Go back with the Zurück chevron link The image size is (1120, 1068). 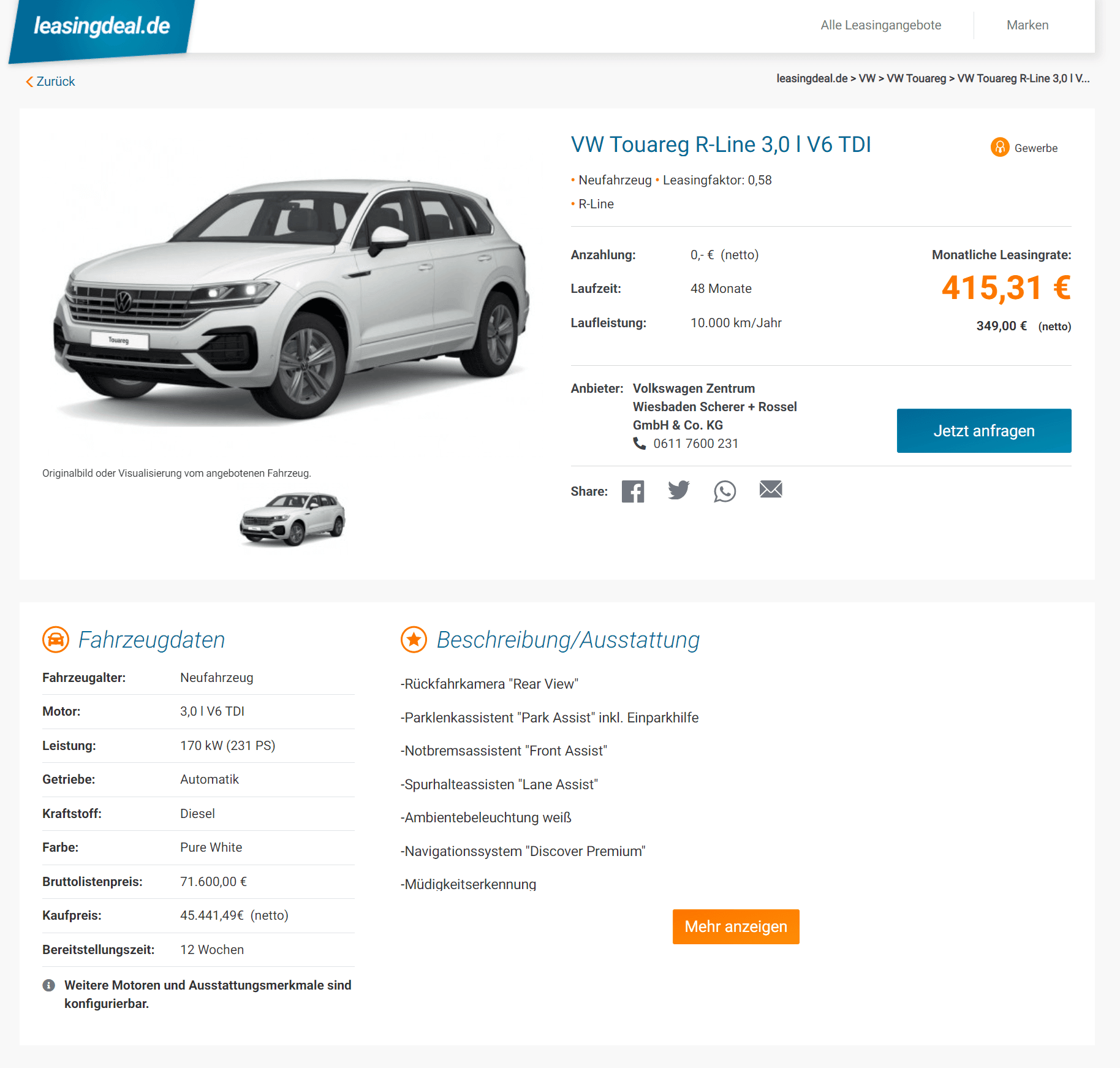50,81
